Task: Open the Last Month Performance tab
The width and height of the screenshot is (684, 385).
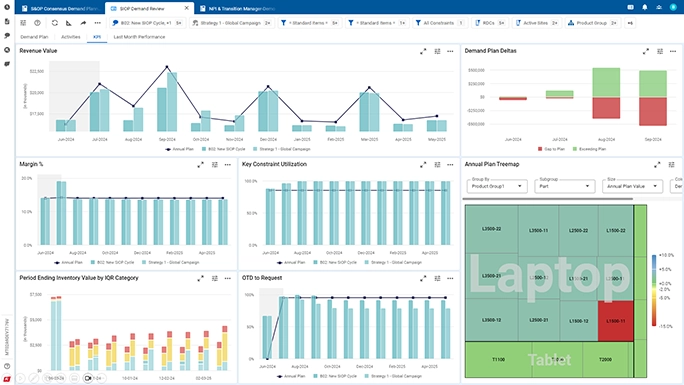Action: 139,37
